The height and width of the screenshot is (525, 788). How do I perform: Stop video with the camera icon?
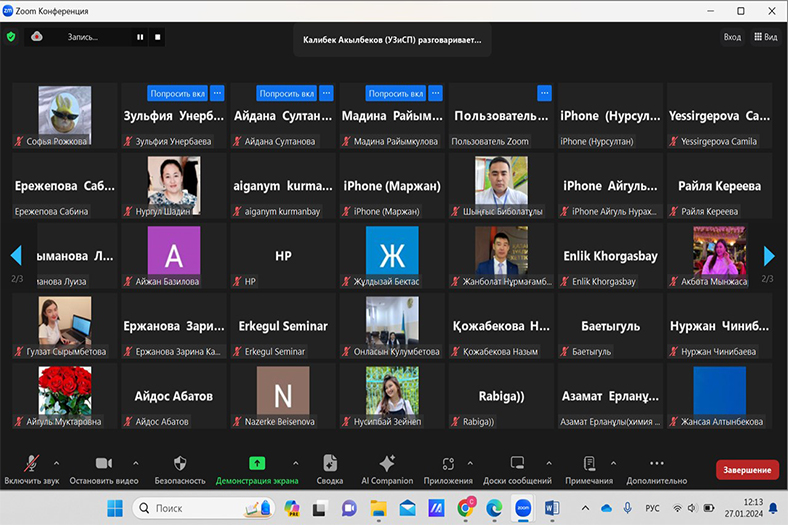click(104, 464)
